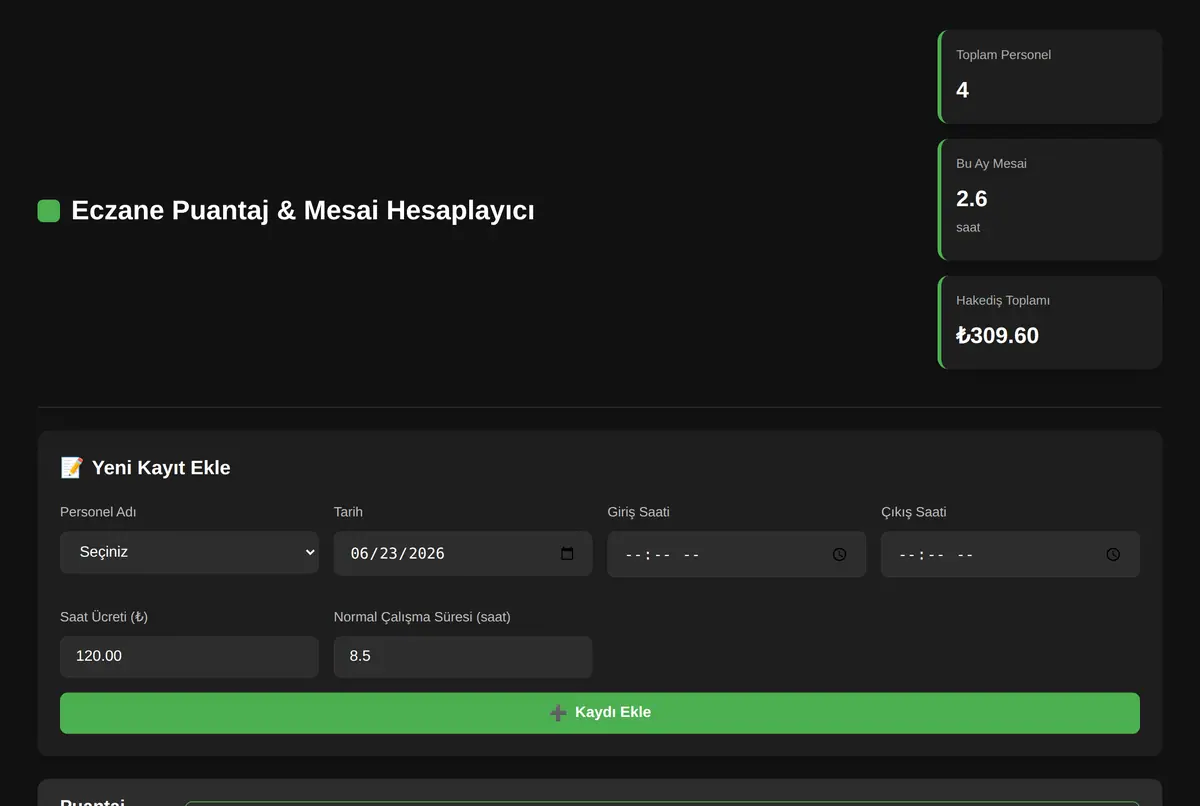
Task: Click the Tarih date field
Action: 463,553
